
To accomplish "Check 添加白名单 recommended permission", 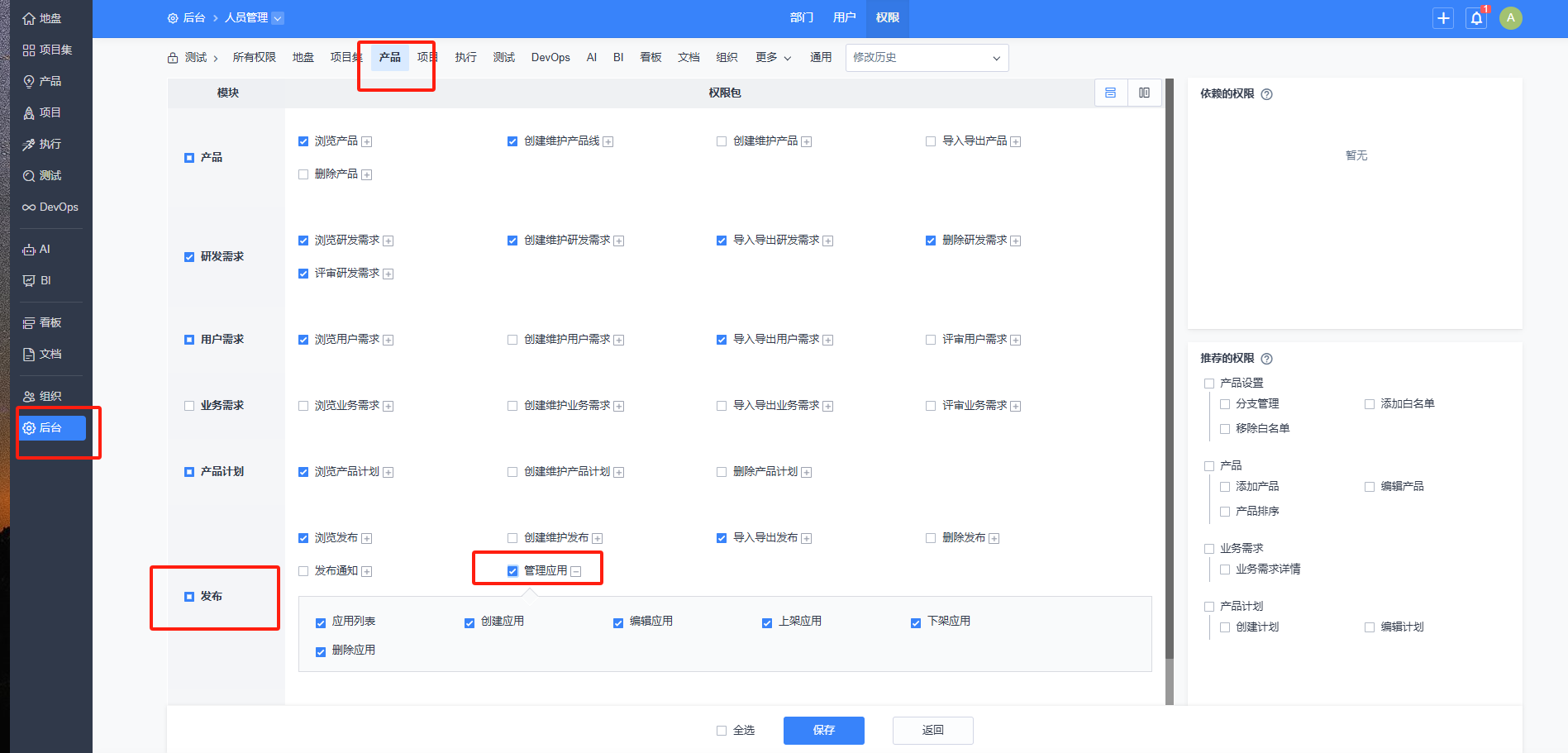I will pos(1370,404).
